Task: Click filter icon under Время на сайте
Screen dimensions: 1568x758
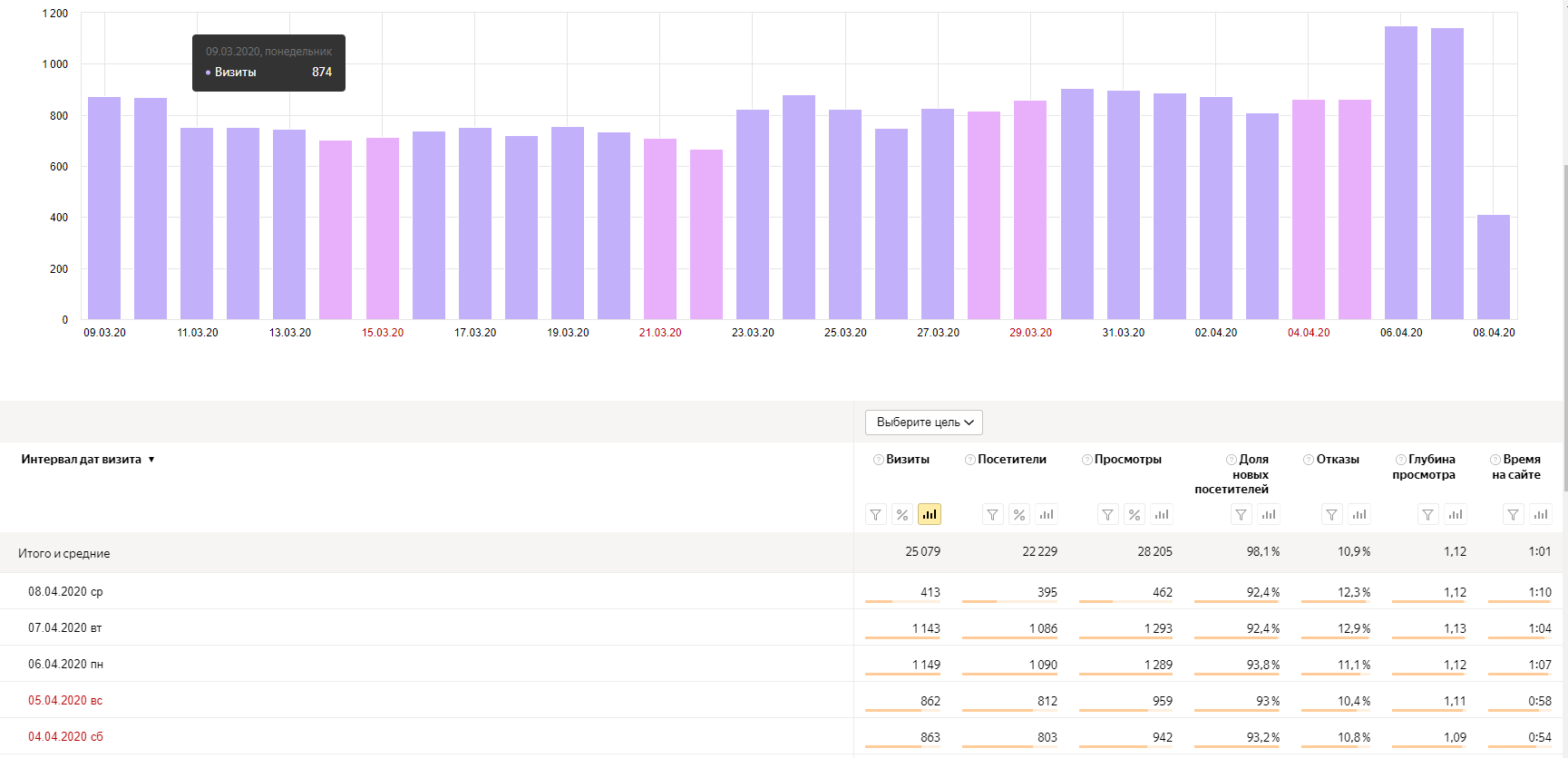Action: pos(1514,515)
